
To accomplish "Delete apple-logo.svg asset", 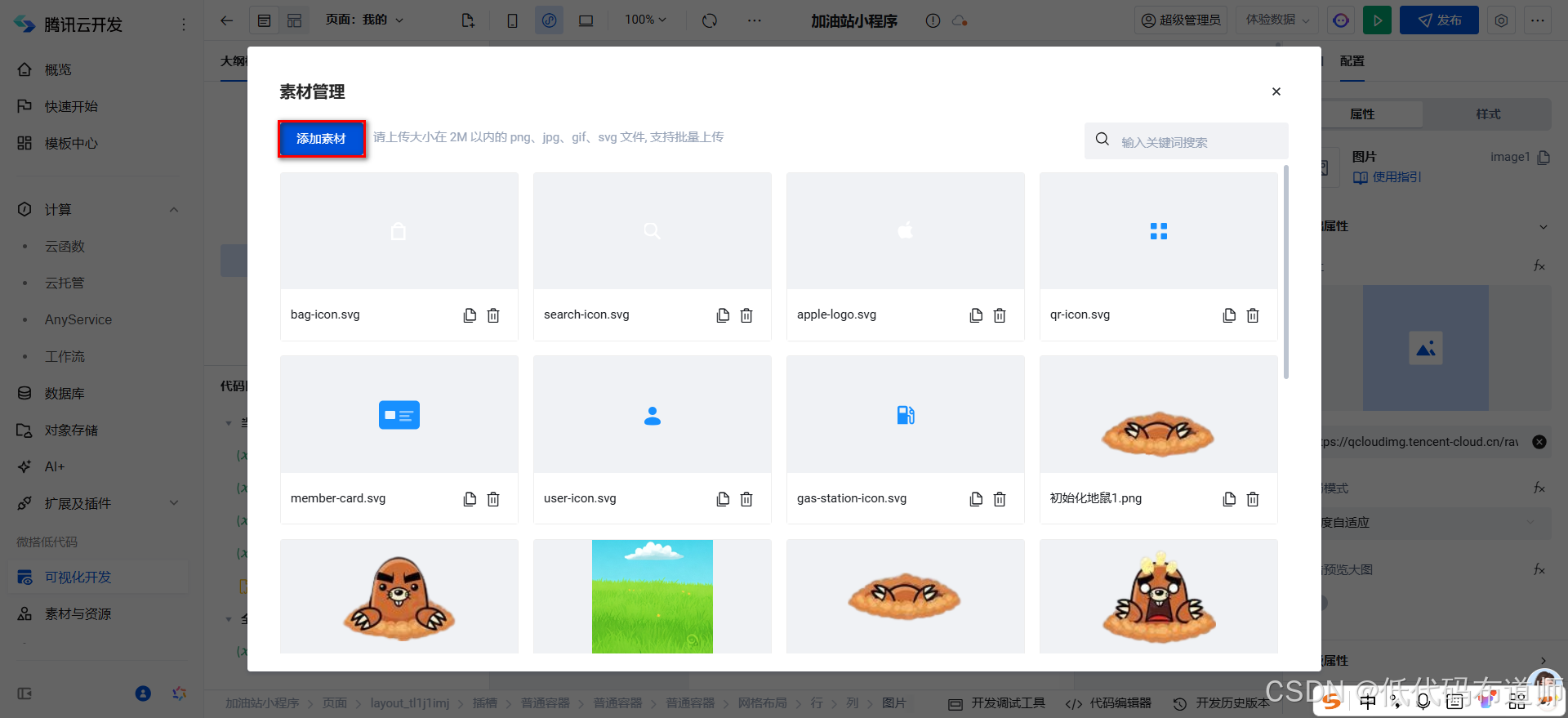I will [1000, 315].
